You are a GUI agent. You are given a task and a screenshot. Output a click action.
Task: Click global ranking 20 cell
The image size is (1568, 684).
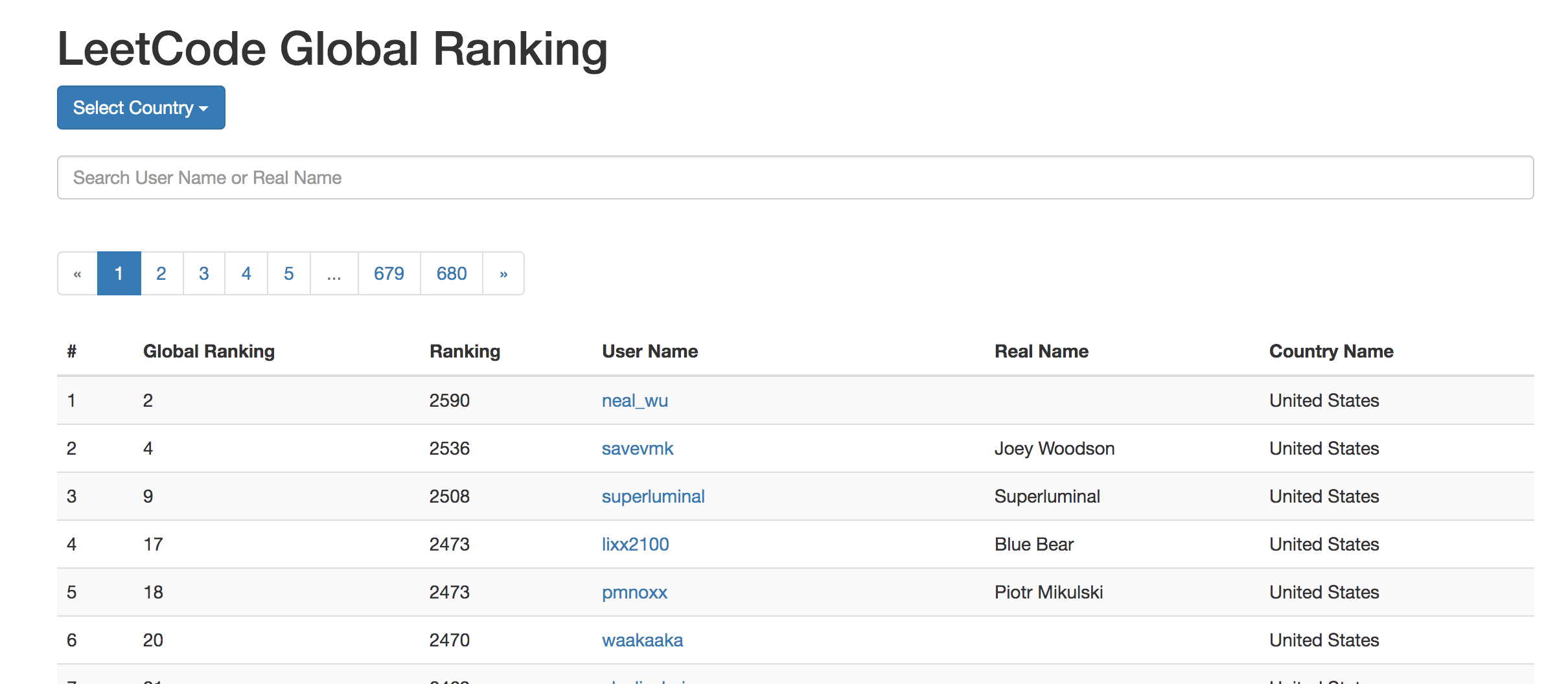pyautogui.click(x=153, y=640)
